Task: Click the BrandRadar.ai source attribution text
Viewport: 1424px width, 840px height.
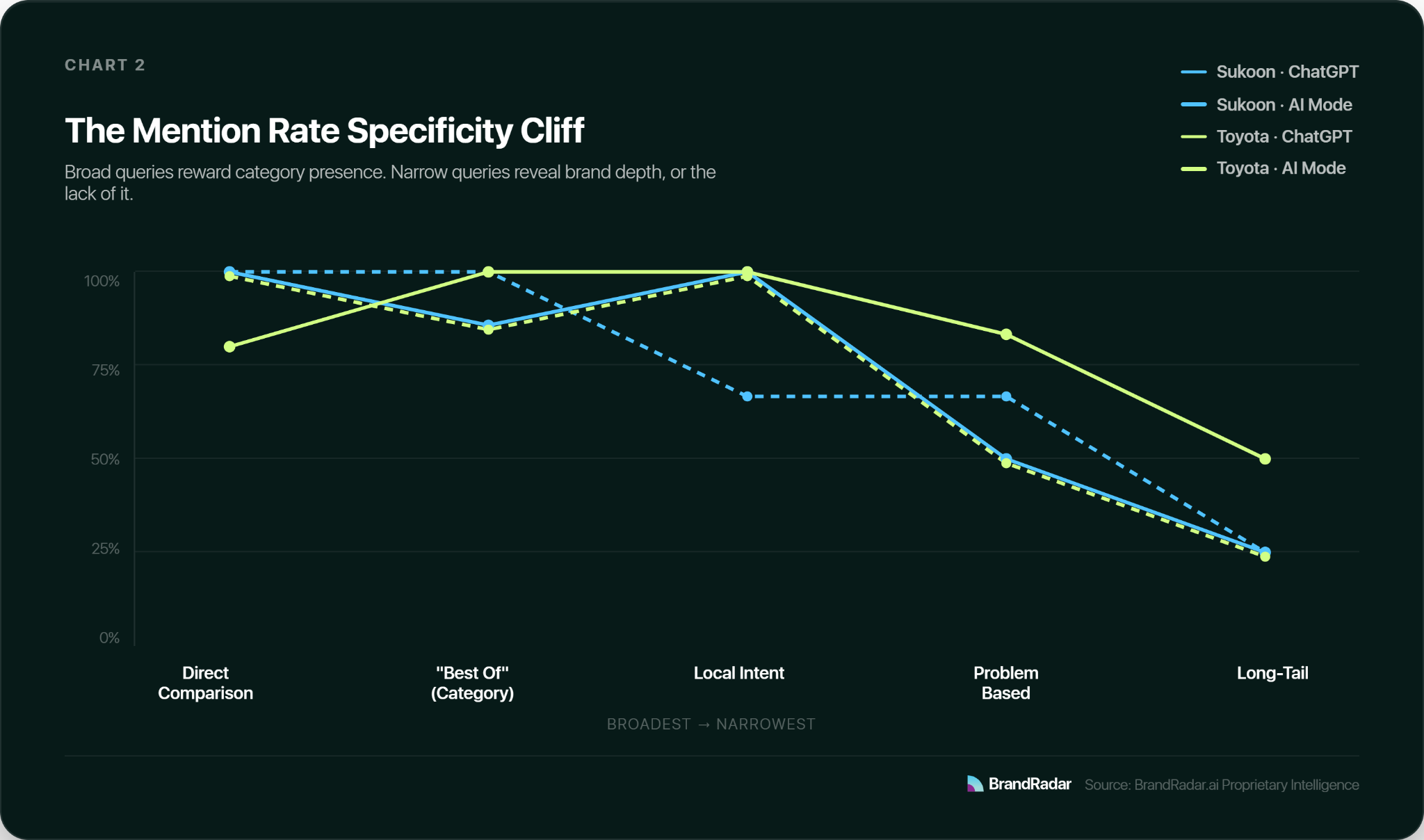Action: coord(1222,784)
